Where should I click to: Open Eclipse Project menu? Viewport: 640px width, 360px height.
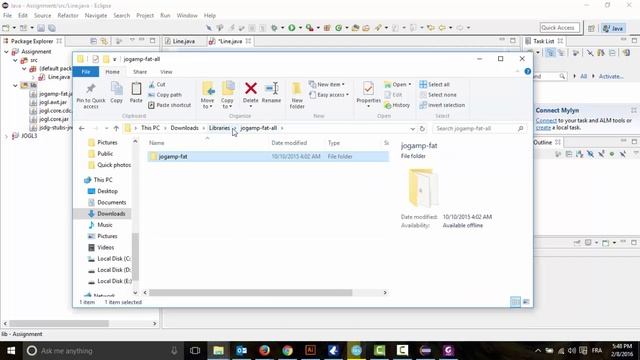pos(145,16)
